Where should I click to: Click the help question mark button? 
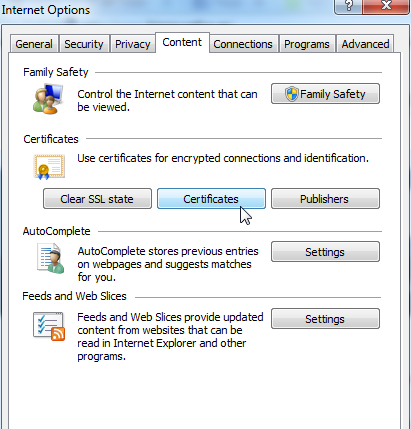tap(348, 6)
